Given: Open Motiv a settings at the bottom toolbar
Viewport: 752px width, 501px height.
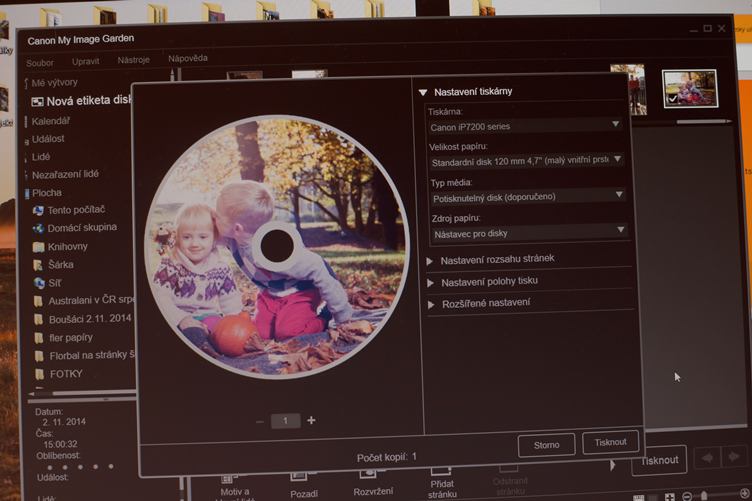Looking at the screenshot, I should click(235, 488).
